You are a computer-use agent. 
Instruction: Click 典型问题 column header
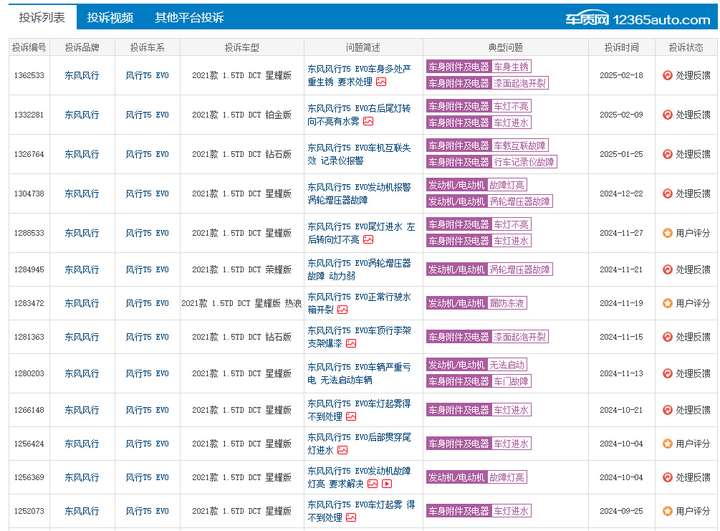pyautogui.click(x=505, y=47)
